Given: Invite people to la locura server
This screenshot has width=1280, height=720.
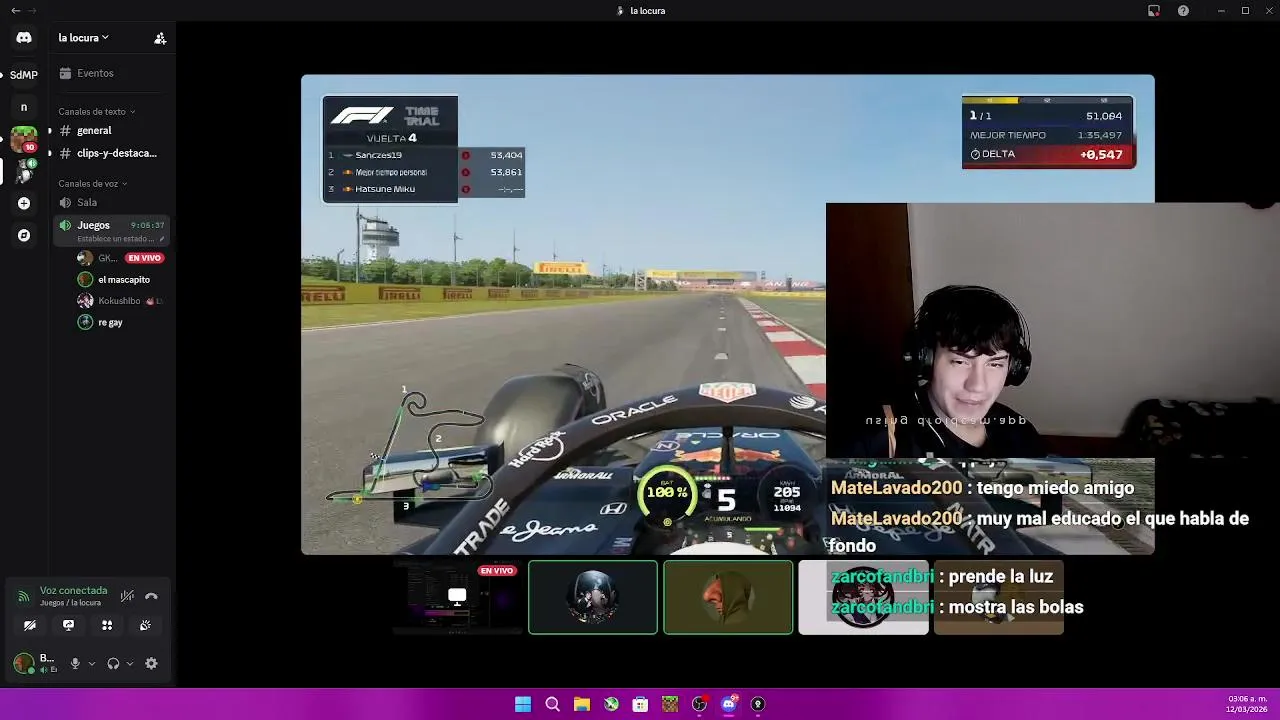Looking at the screenshot, I should 160,38.
